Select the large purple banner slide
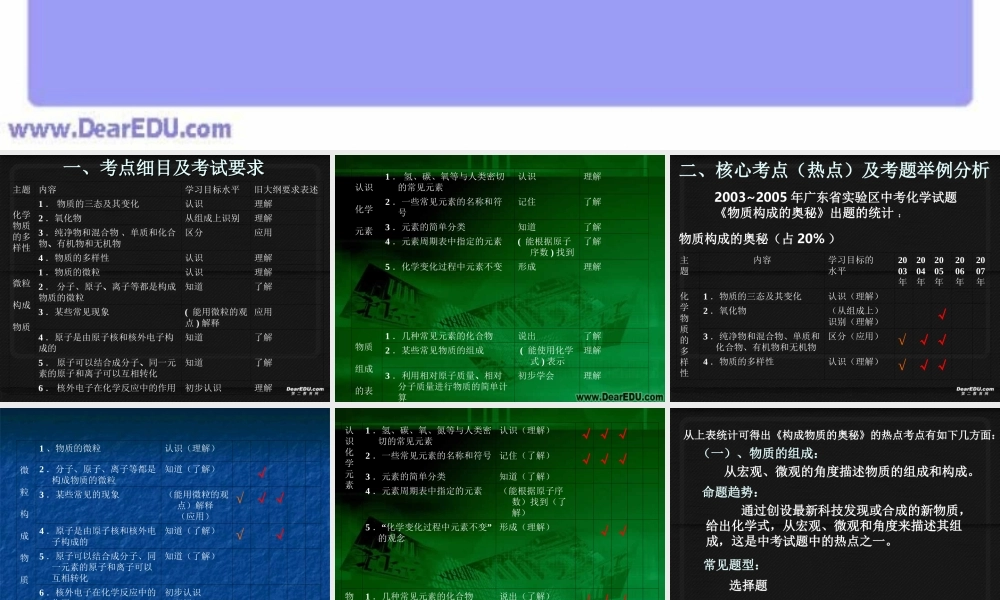 tap(500, 52)
